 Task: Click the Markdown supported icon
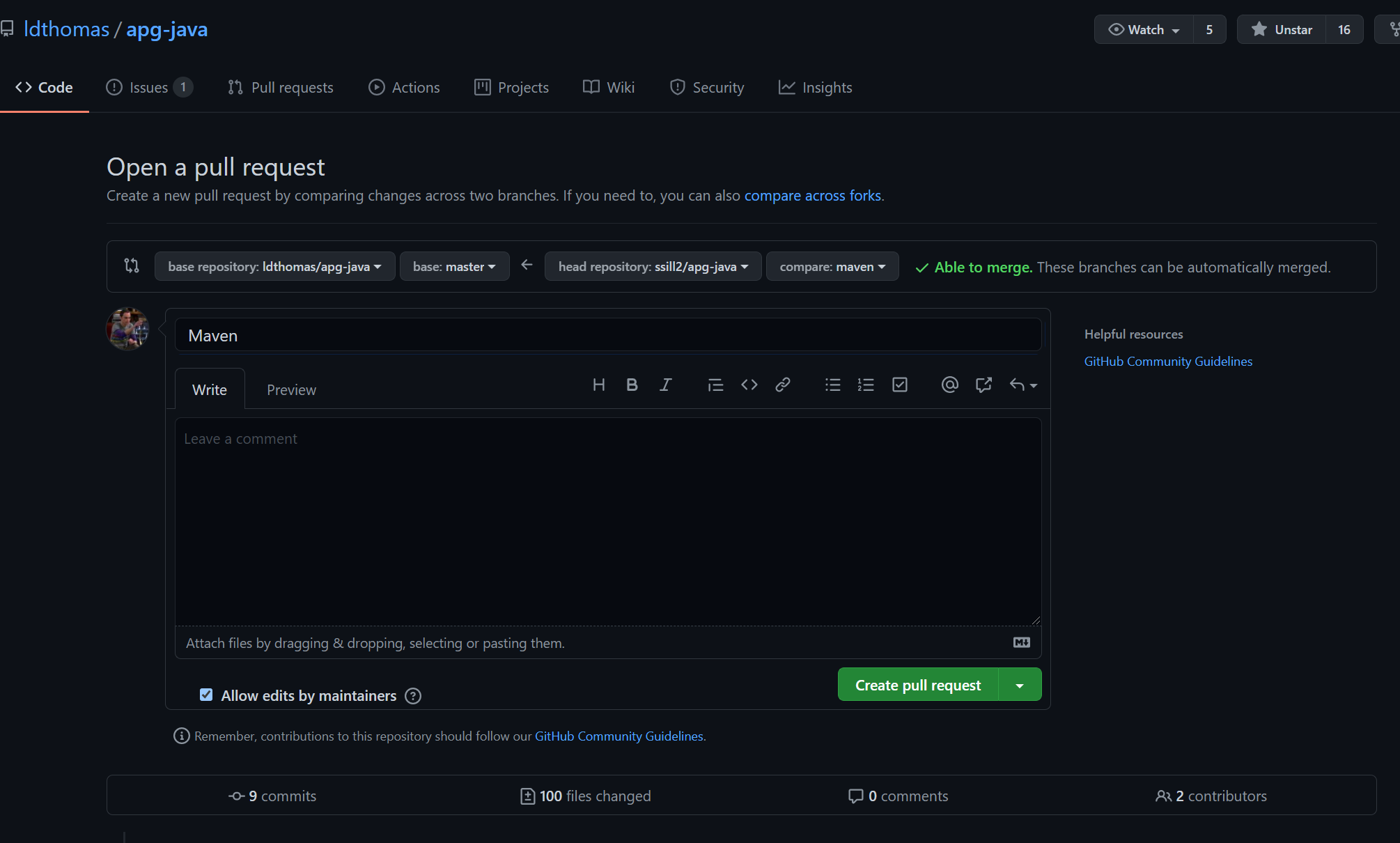click(x=1022, y=642)
